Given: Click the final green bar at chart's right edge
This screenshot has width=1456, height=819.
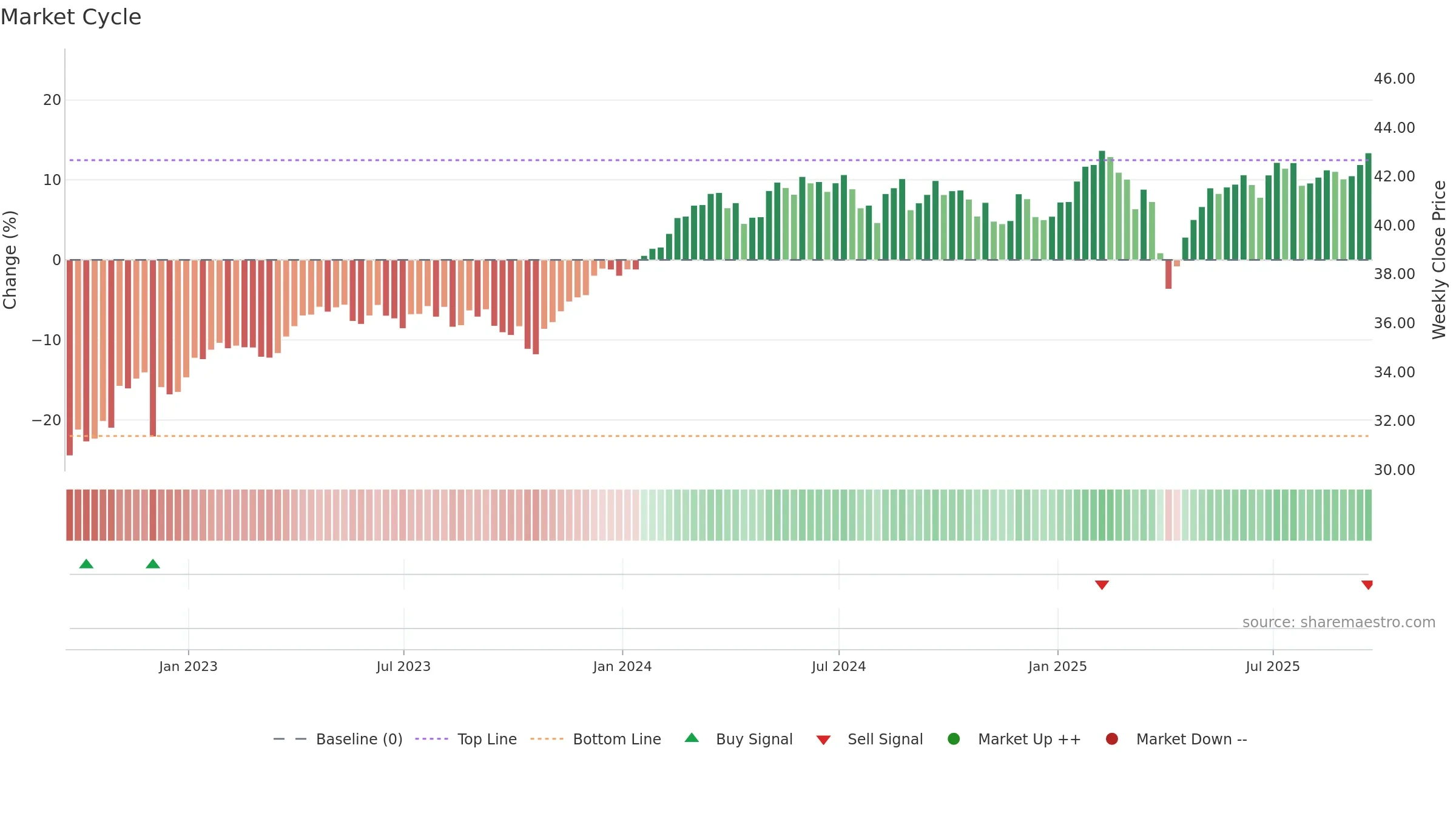Looking at the screenshot, I should coord(1368,206).
